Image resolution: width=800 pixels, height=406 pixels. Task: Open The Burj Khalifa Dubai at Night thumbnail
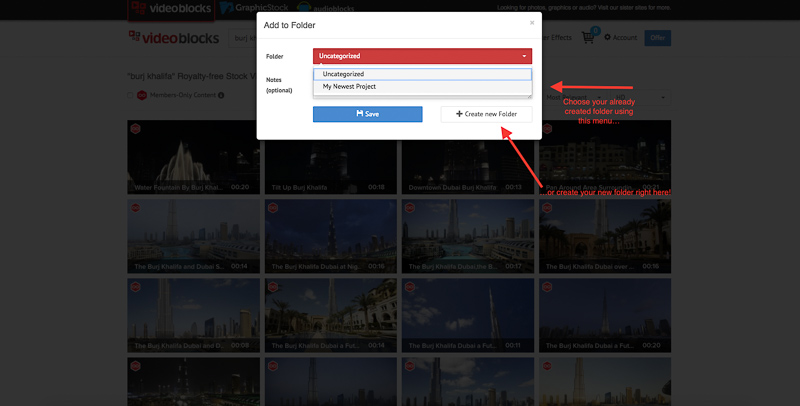[331, 236]
